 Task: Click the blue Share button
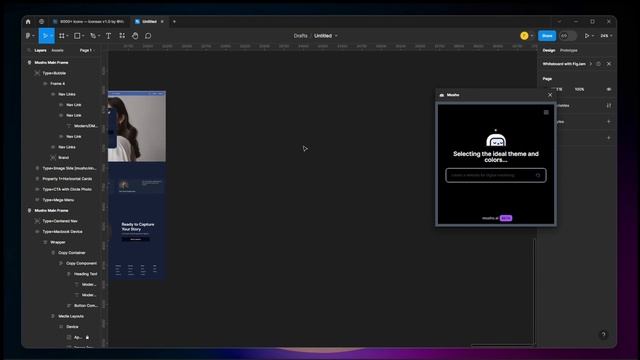point(547,36)
